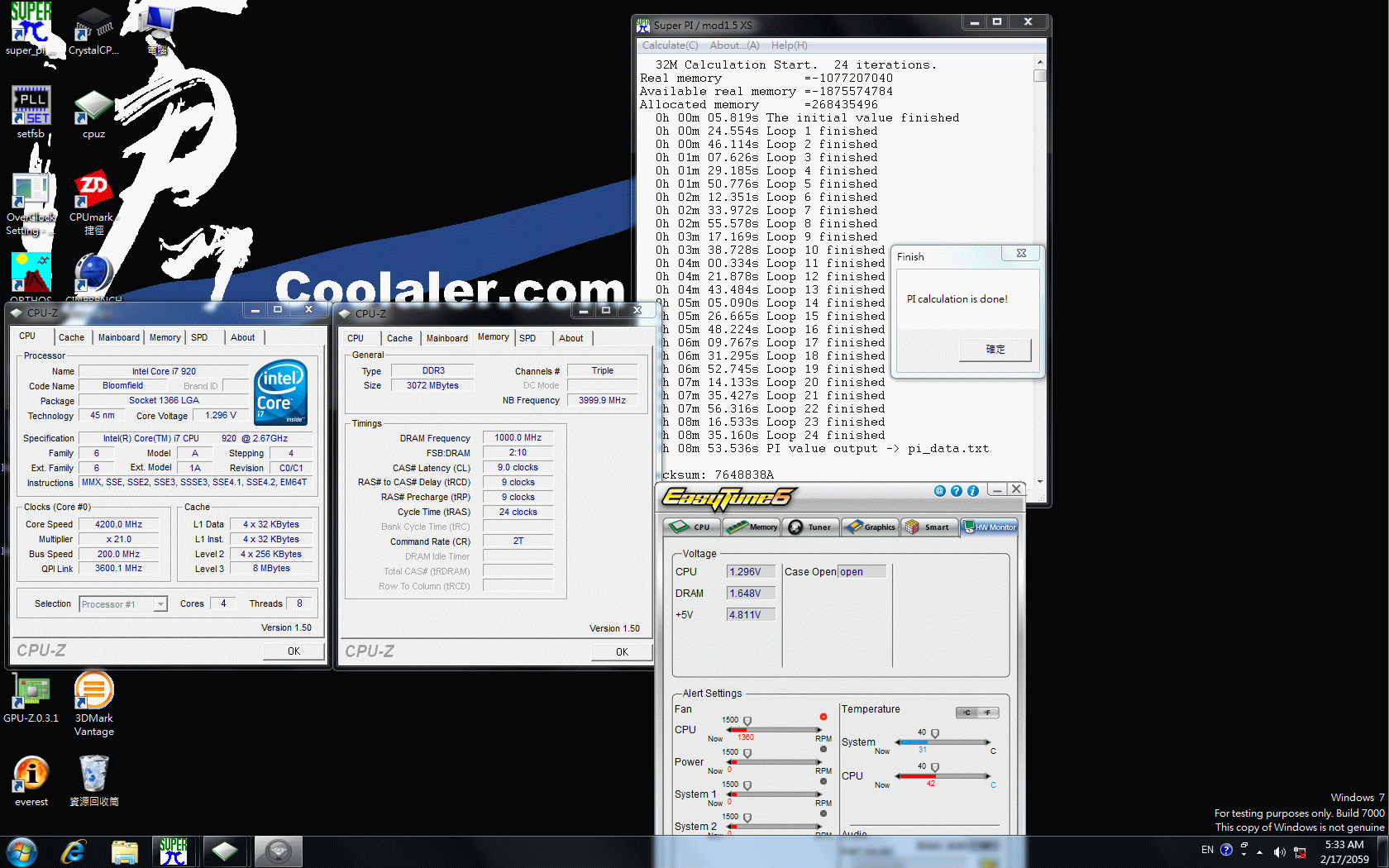
Task: Click the EasyTune6 help question-mark icon
Action: (956, 491)
